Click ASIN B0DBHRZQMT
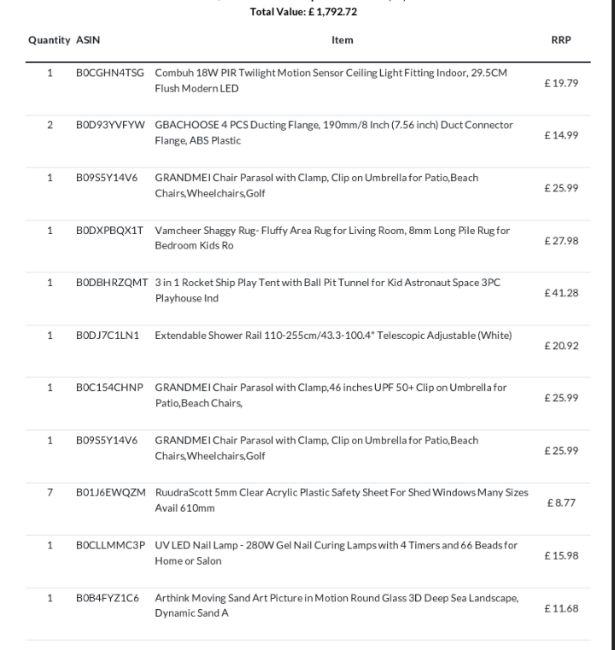 coord(111,283)
